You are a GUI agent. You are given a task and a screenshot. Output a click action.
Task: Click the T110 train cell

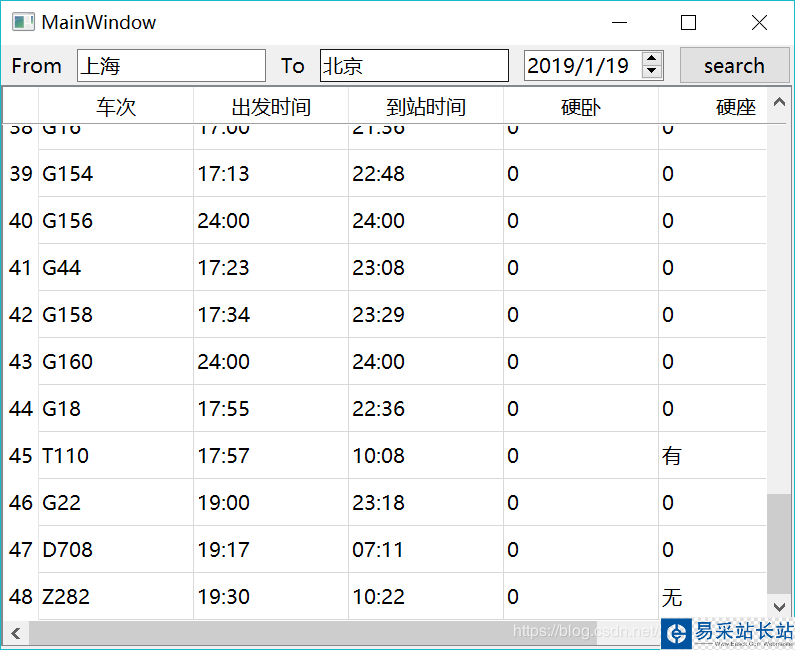[x=116, y=456]
